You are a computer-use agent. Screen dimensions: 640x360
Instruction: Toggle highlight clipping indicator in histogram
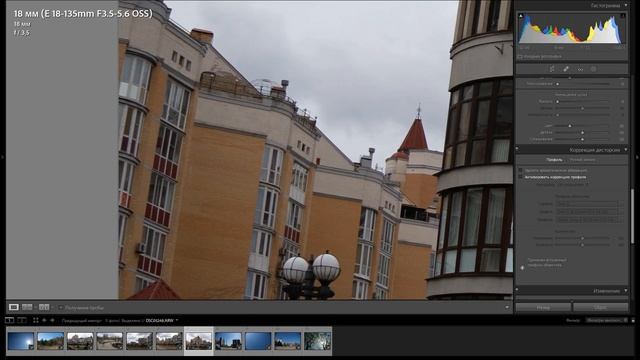point(622,16)
